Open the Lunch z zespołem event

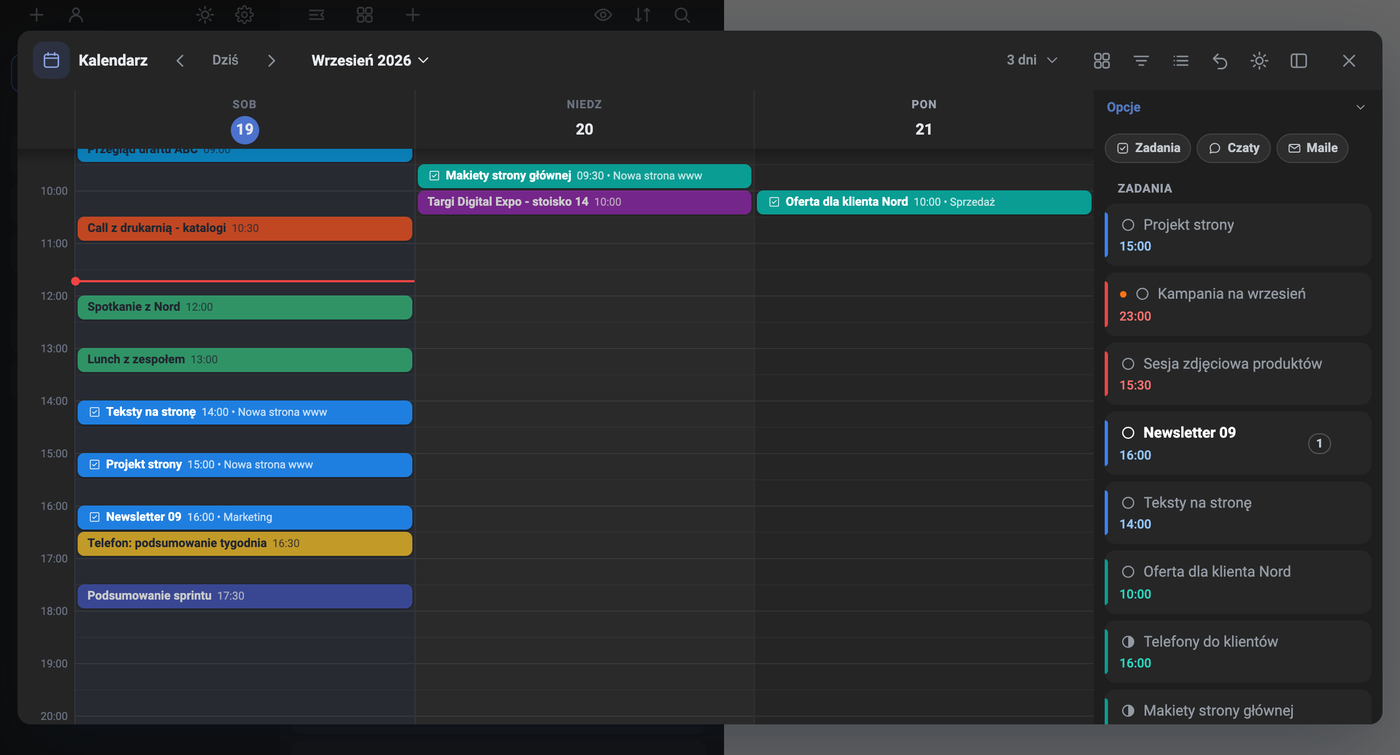245,360
